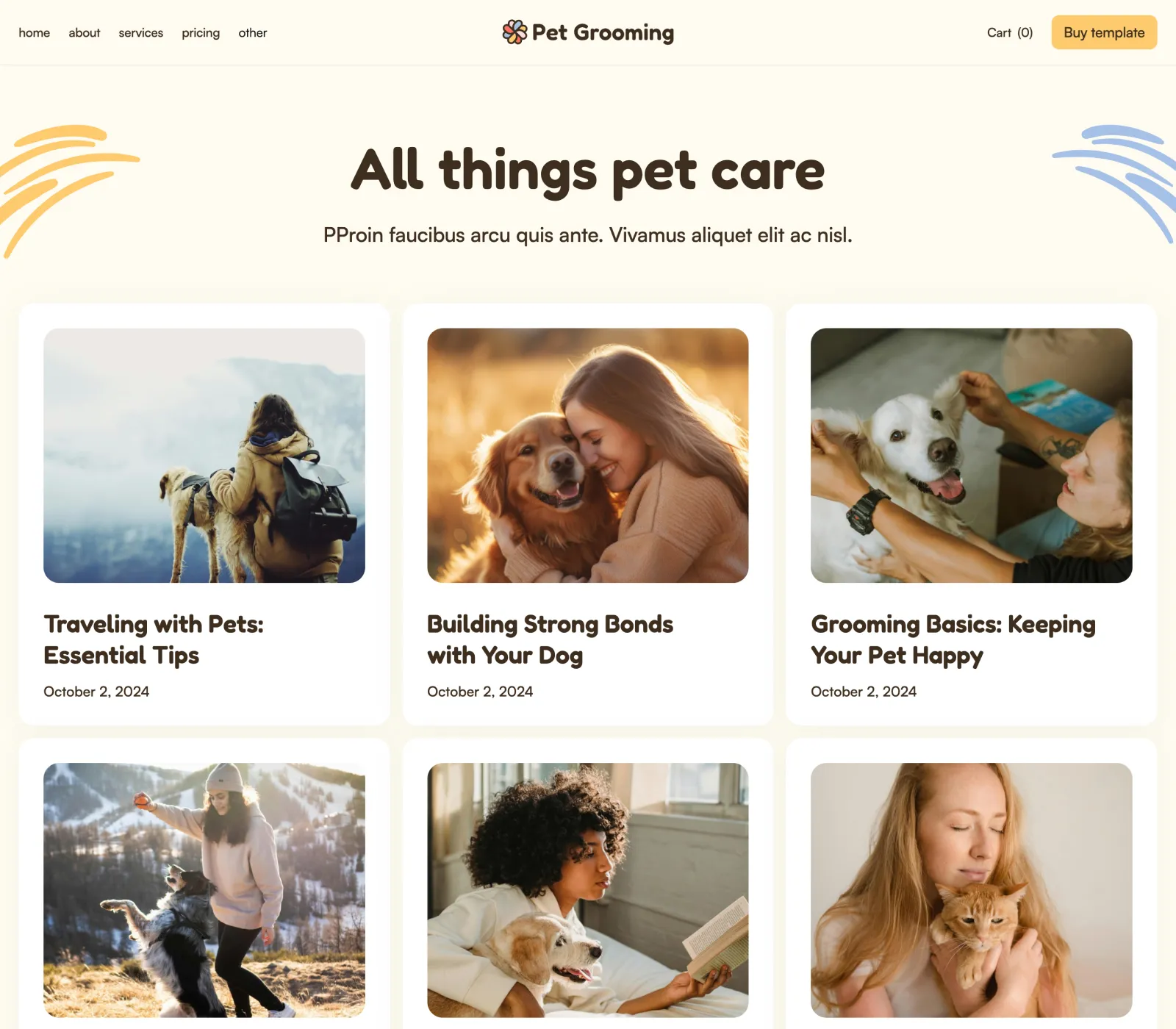Click the woman reading beside dog photo
This screenshot has width=1176, height=1029.
(588, 890)
